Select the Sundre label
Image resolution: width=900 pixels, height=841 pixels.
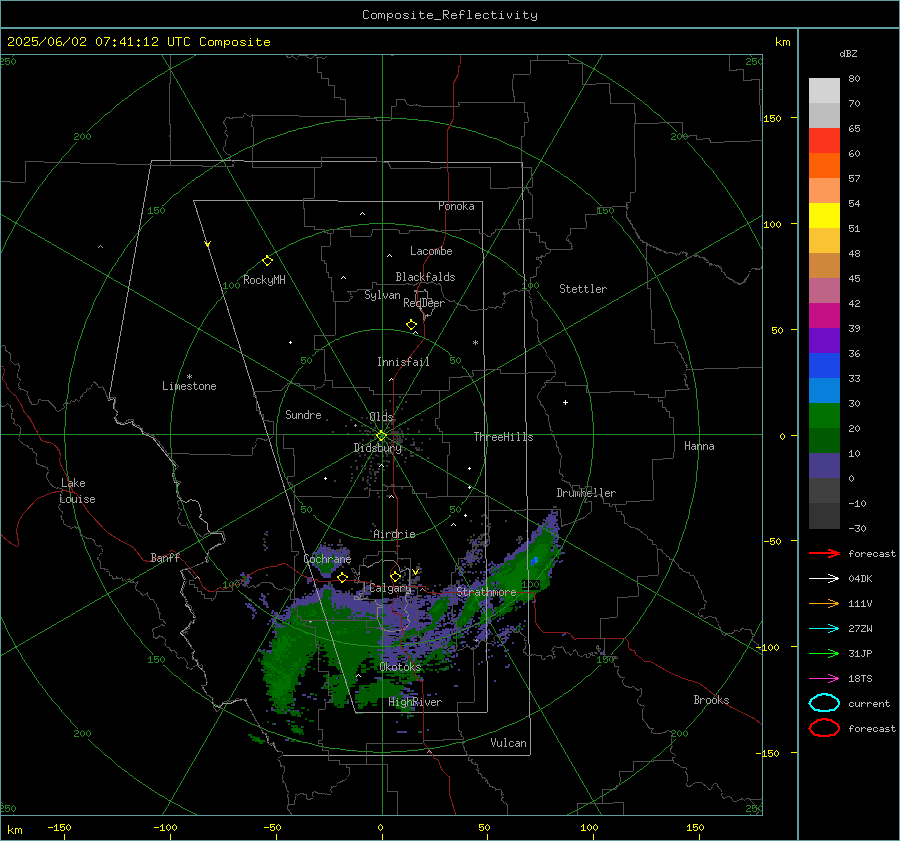(303, 414)
